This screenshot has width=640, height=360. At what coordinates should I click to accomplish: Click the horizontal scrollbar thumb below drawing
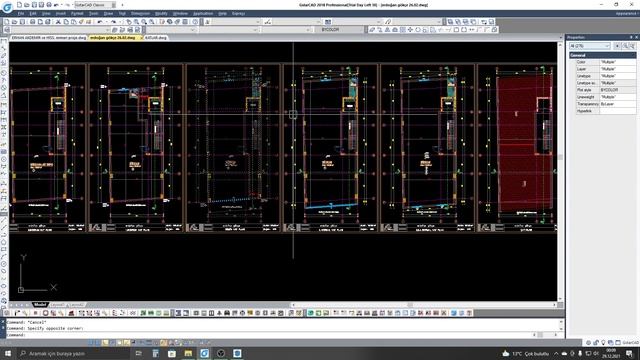[x=410, y=305]
